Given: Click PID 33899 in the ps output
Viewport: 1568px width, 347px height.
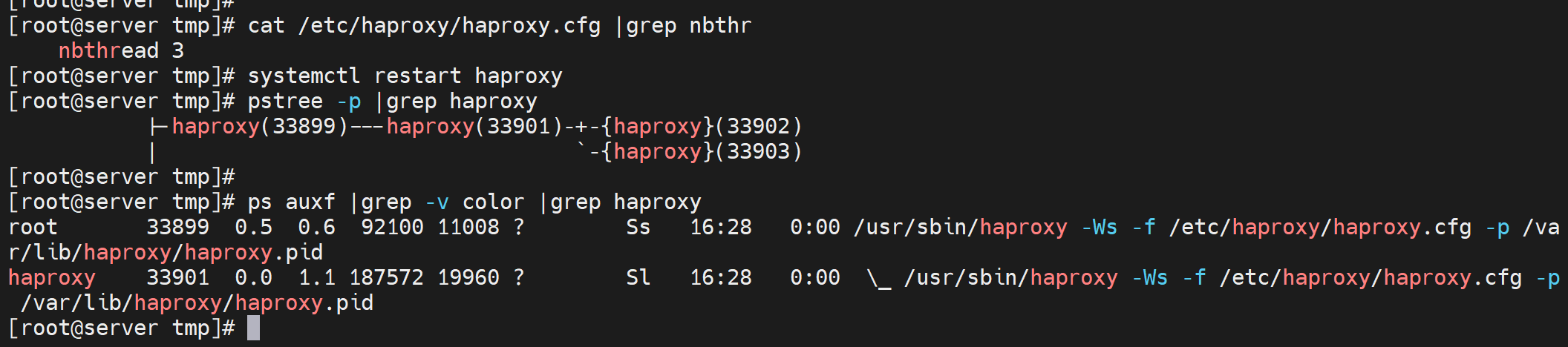Looking at the screenshot, I should click(x=177, y=227).
